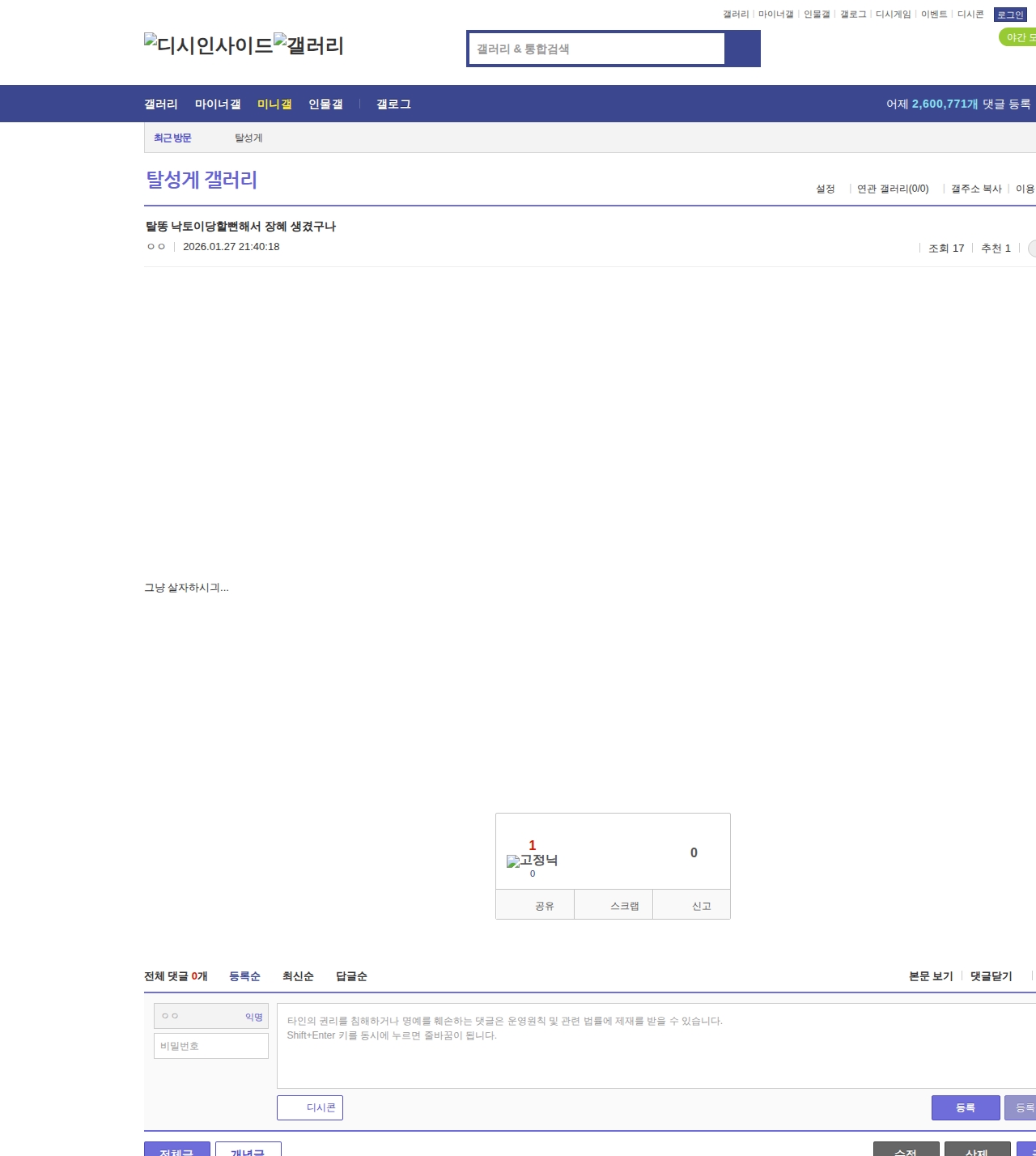Click the 비밀번호 password field
The width and height of the screenshot is (1036, 1156).
tap(211, 1046)
